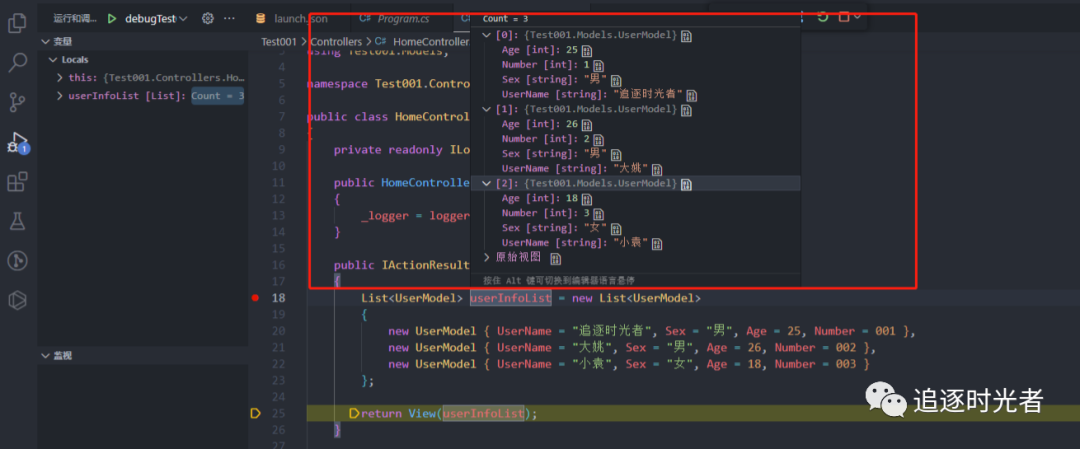
Task: Switch to the Program.cs tab
Action: (396, 19)
